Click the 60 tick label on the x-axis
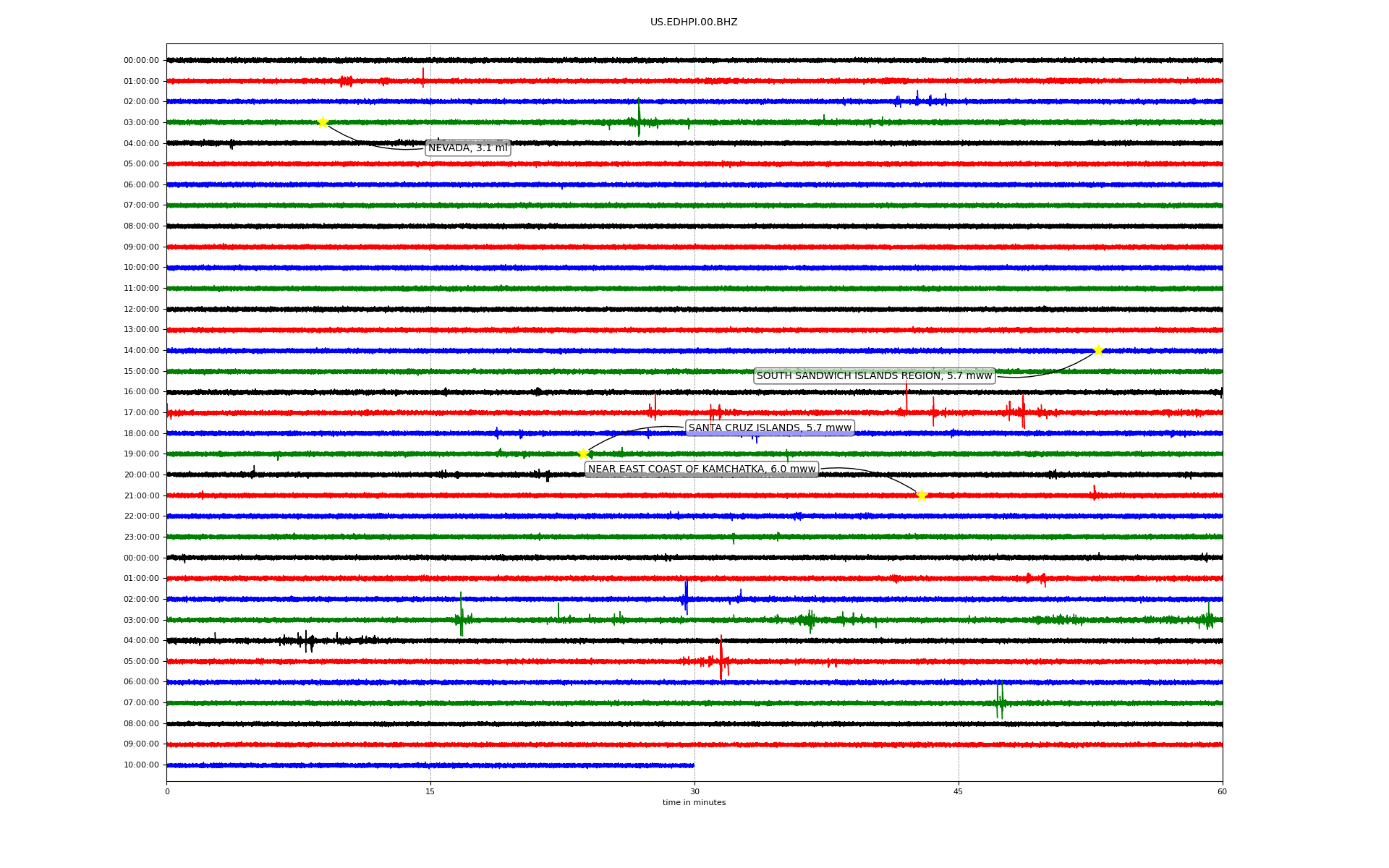The image size is (1389, 868). (1222, 791)
